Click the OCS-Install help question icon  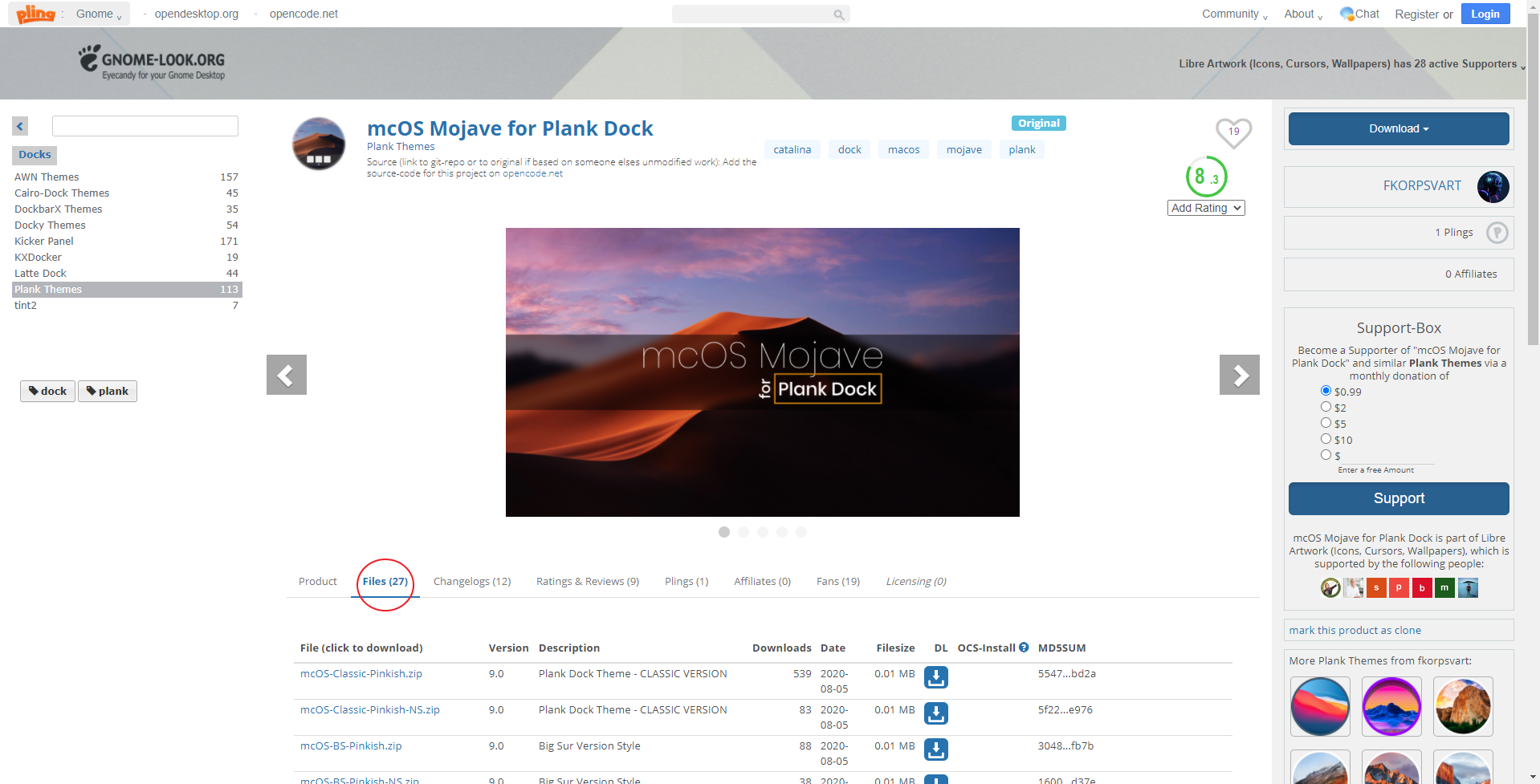1024,648
